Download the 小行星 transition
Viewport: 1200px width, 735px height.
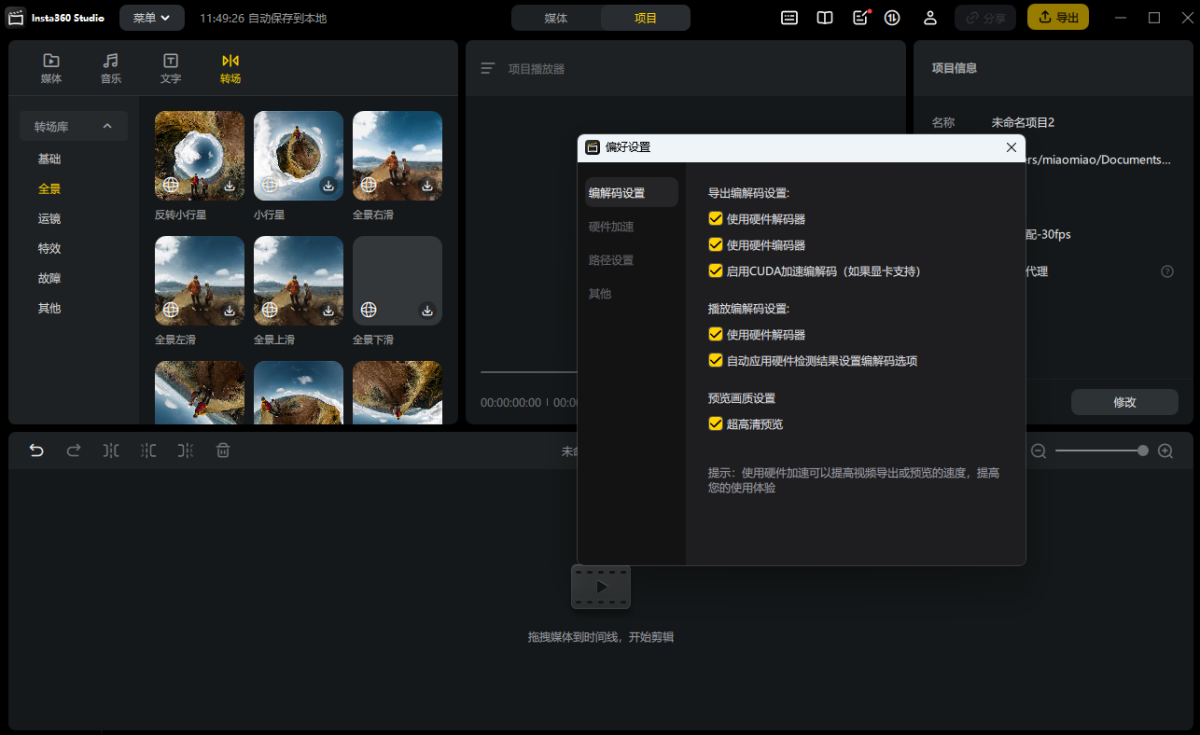click(328, 186)
